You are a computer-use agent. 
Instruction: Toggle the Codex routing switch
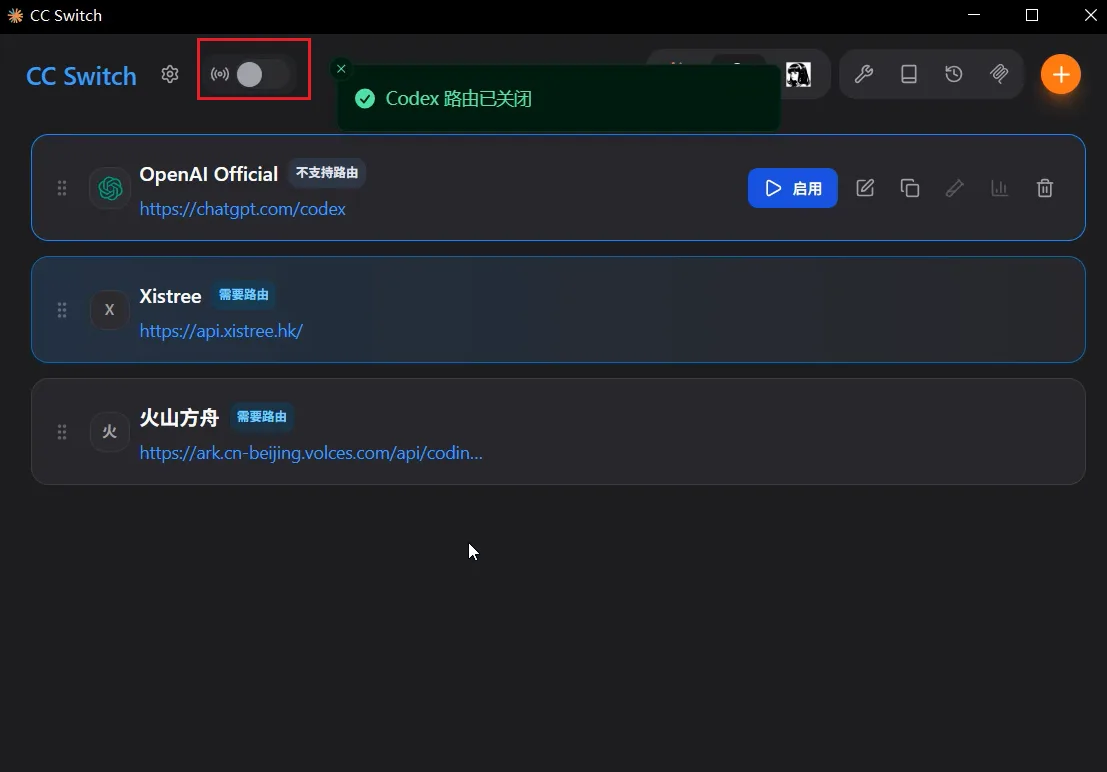[x=263, y=74]
